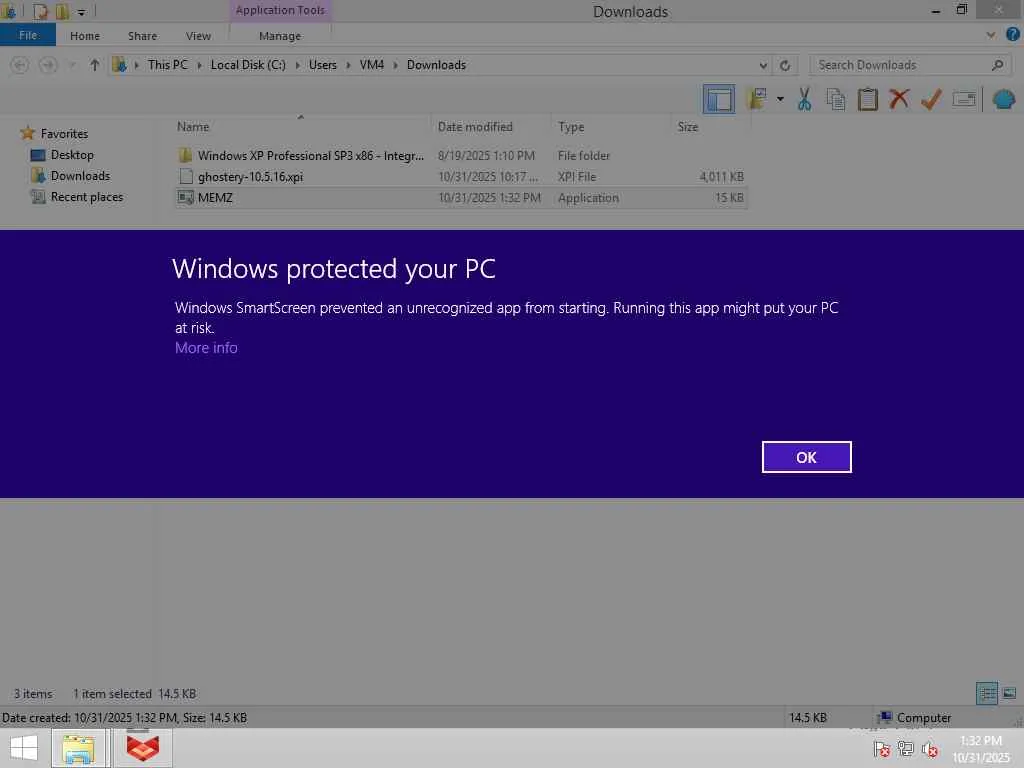Select the ghostery-10.5.16.xpi file
Screen dimensions: 1024x768
point(460,176)
